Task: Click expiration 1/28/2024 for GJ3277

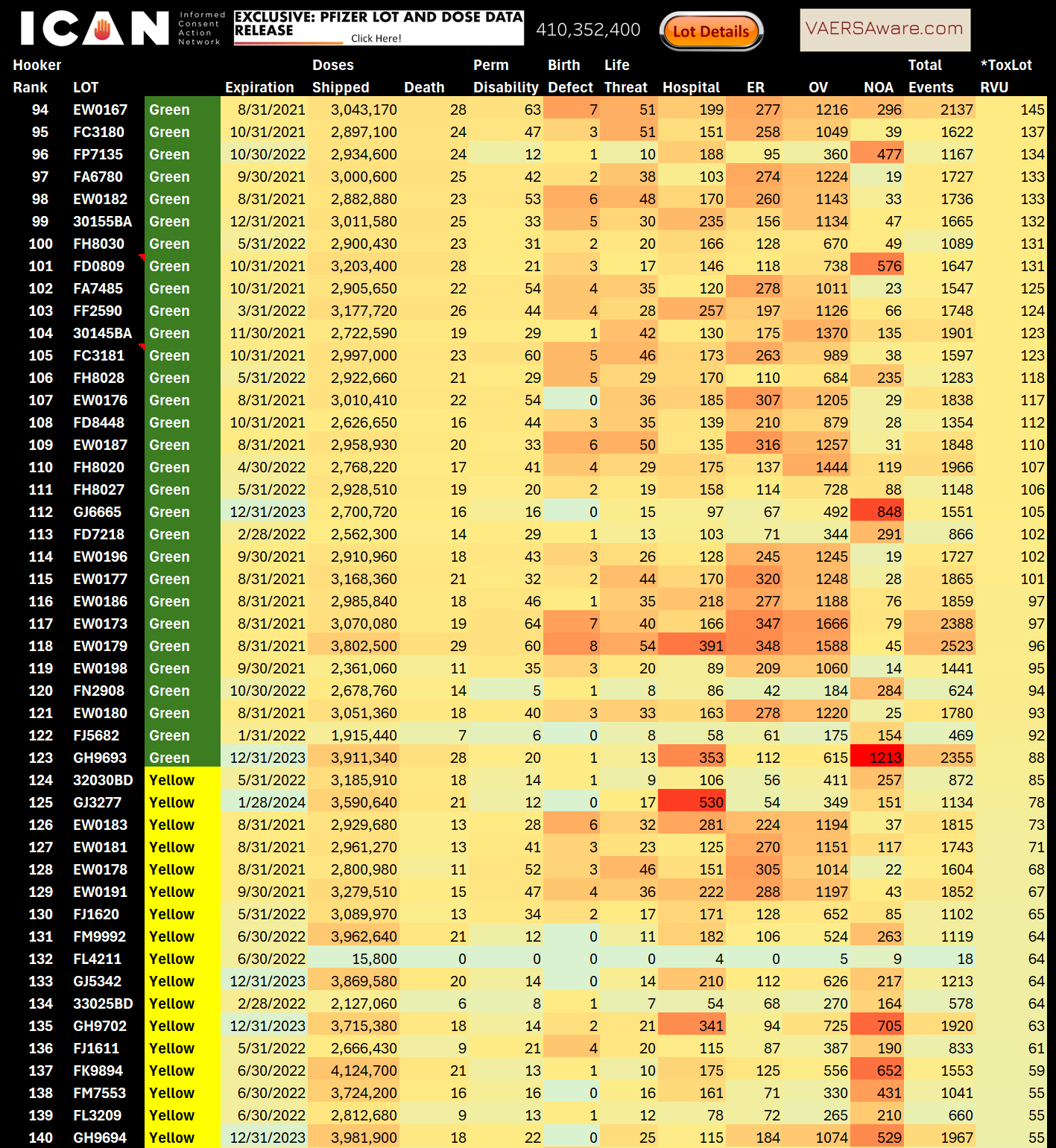Action: click(265, 802)
